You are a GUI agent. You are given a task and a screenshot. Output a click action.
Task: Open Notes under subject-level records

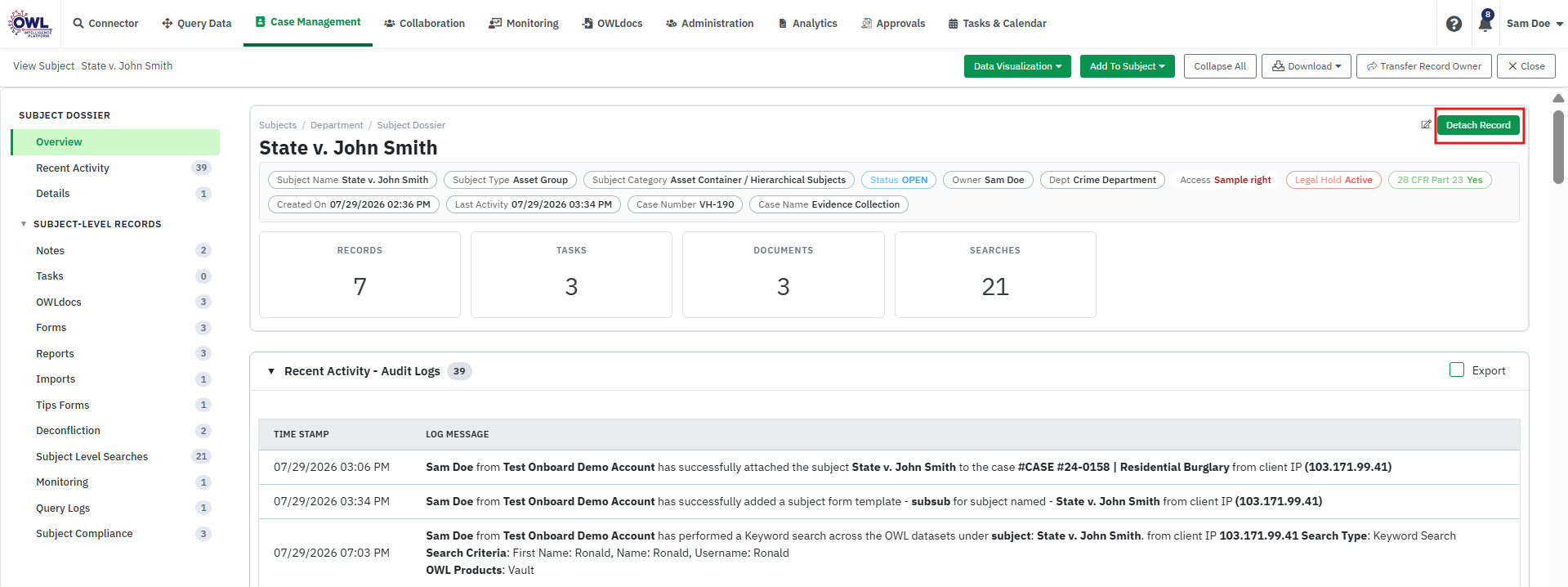(x=115, y=250)
